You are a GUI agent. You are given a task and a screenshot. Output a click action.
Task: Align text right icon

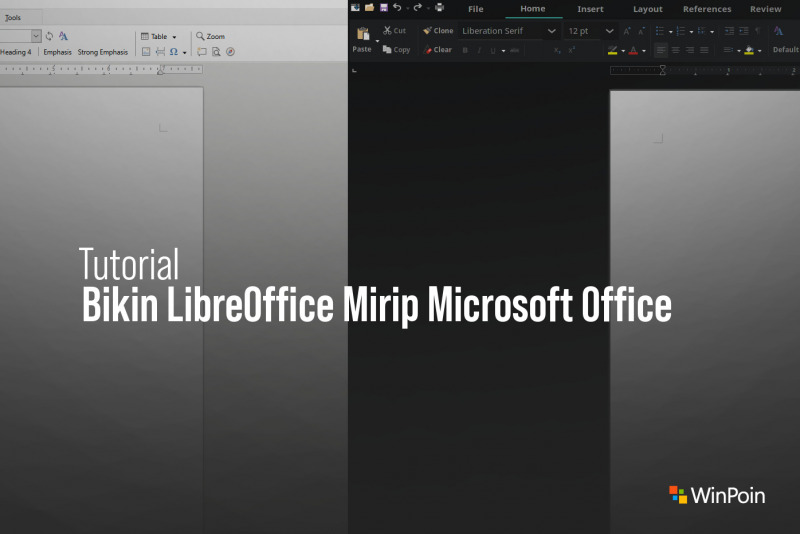pyautogui.click(x=690, y=50)
